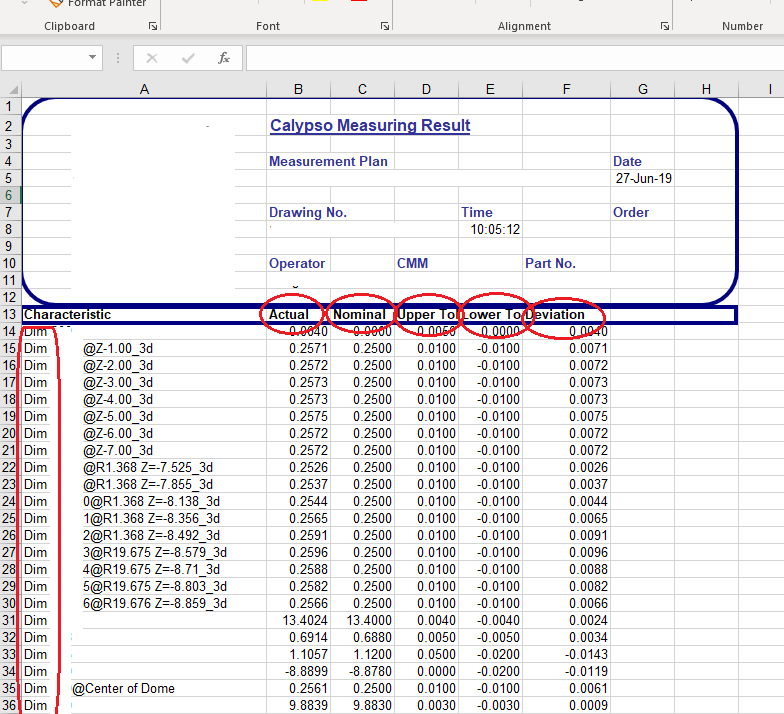Click the Format Painter button
The width and height of the screenshot is (784, 714).
click(x=98, y=4)
